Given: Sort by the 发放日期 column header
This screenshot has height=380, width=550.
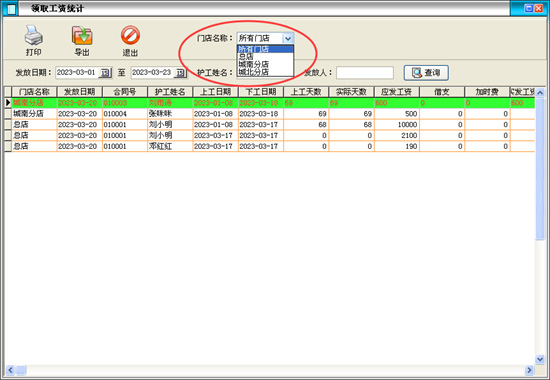Looking at the screenshot, I should click(80, 92).
